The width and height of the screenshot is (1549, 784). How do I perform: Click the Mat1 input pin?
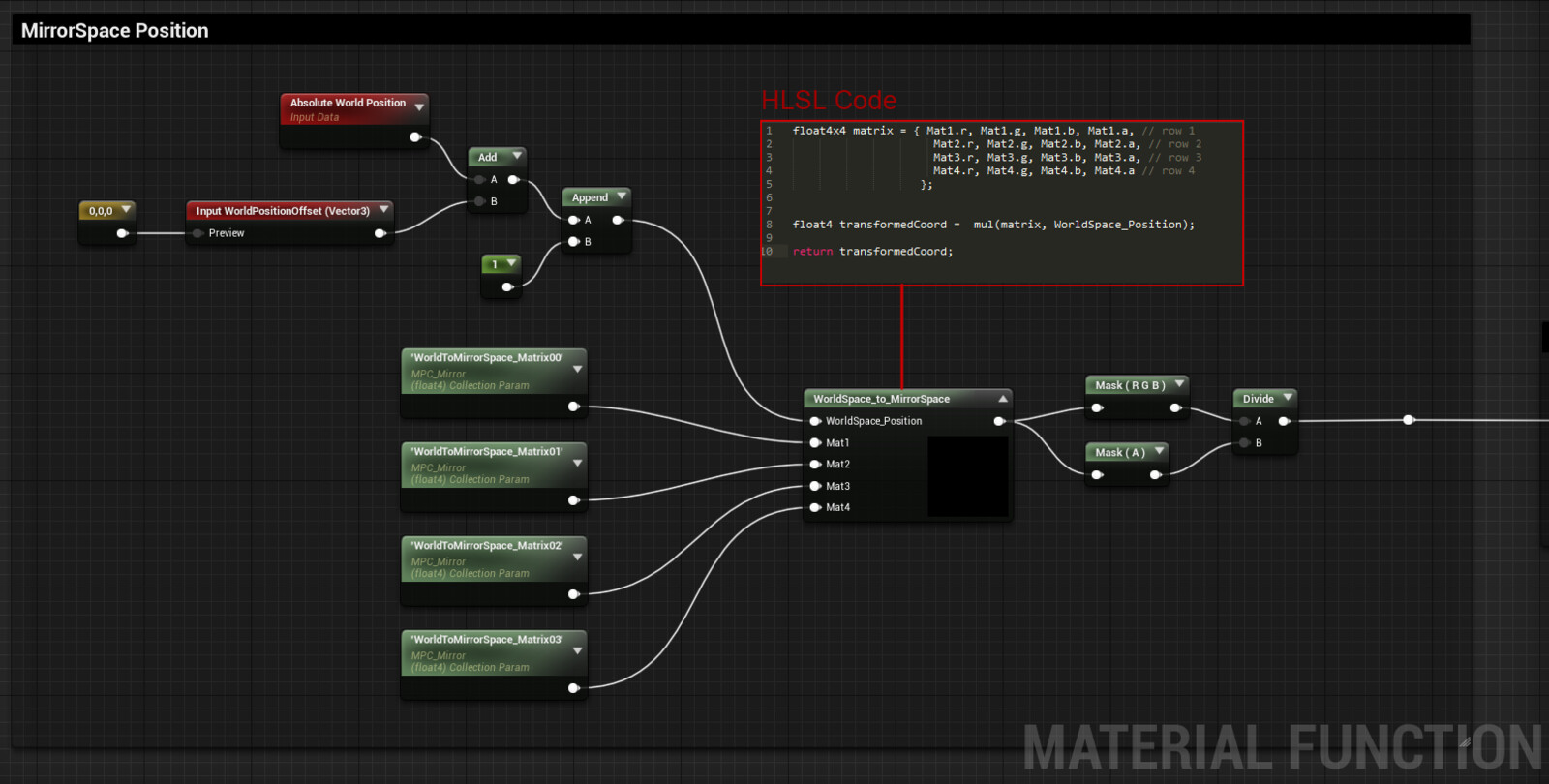click(815, 442)
